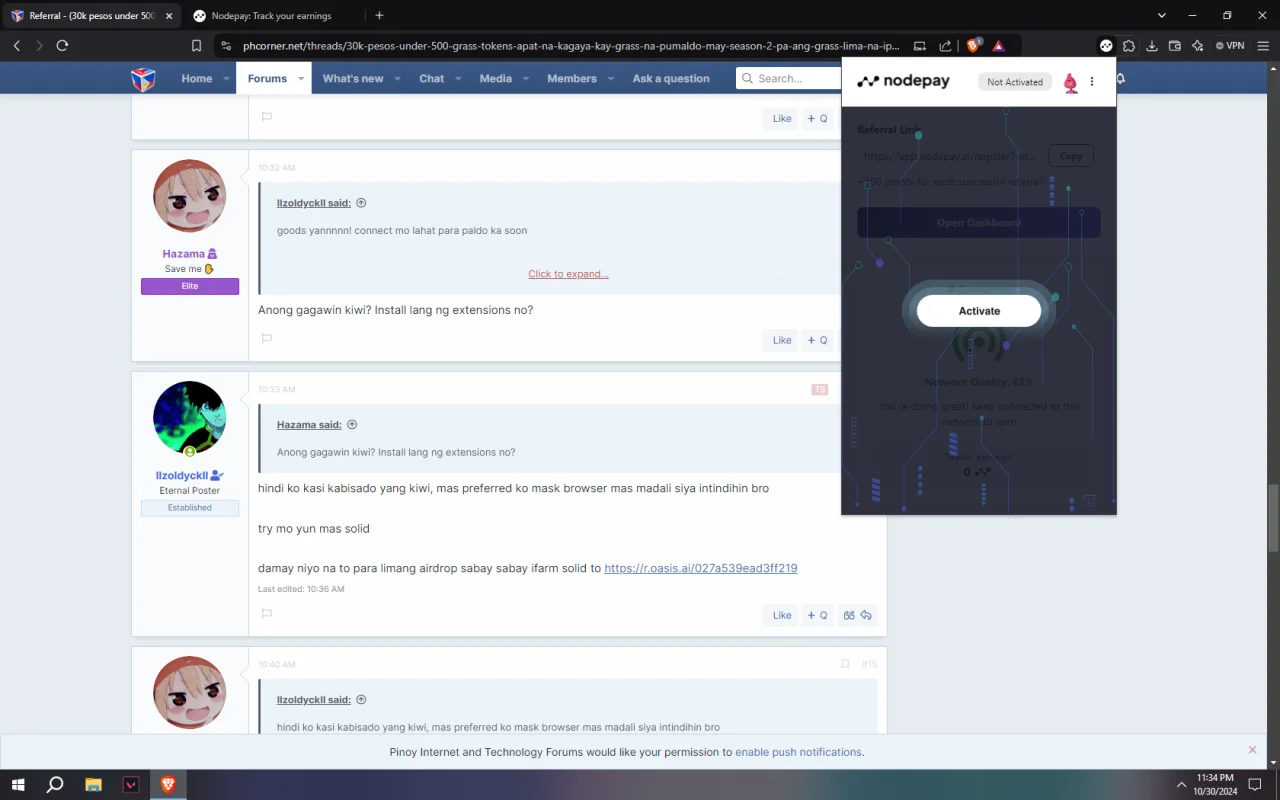The image size is (1280, 800).
Task: Open the Brave Wallet icon
Action: coord(1175,46)
